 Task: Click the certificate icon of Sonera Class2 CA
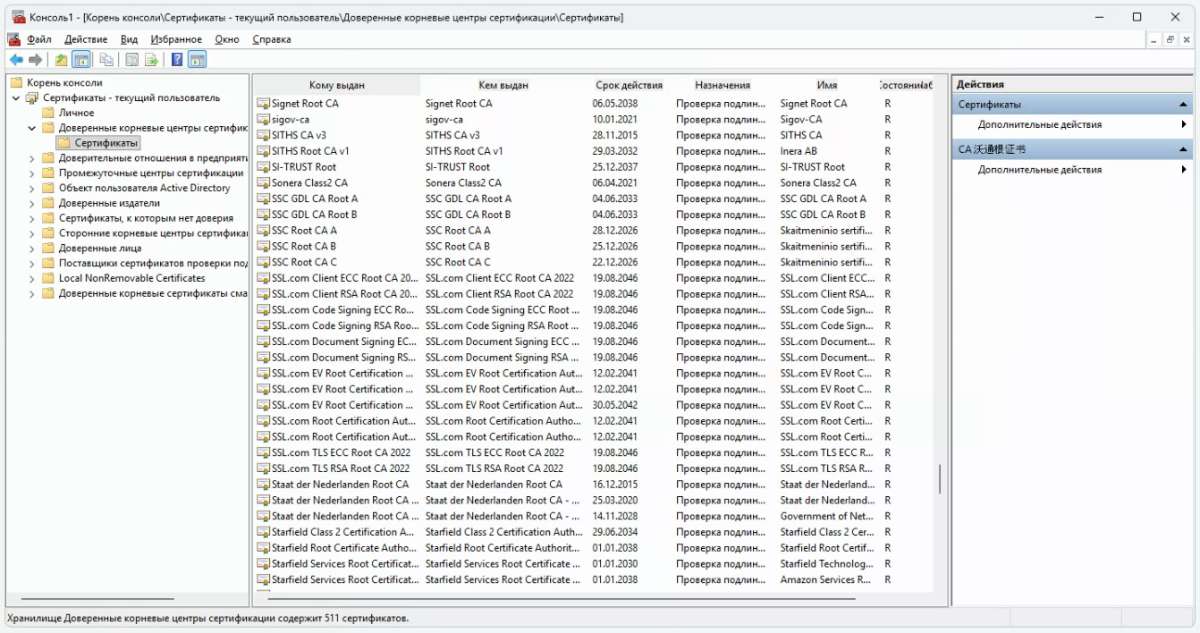(264, 183)
